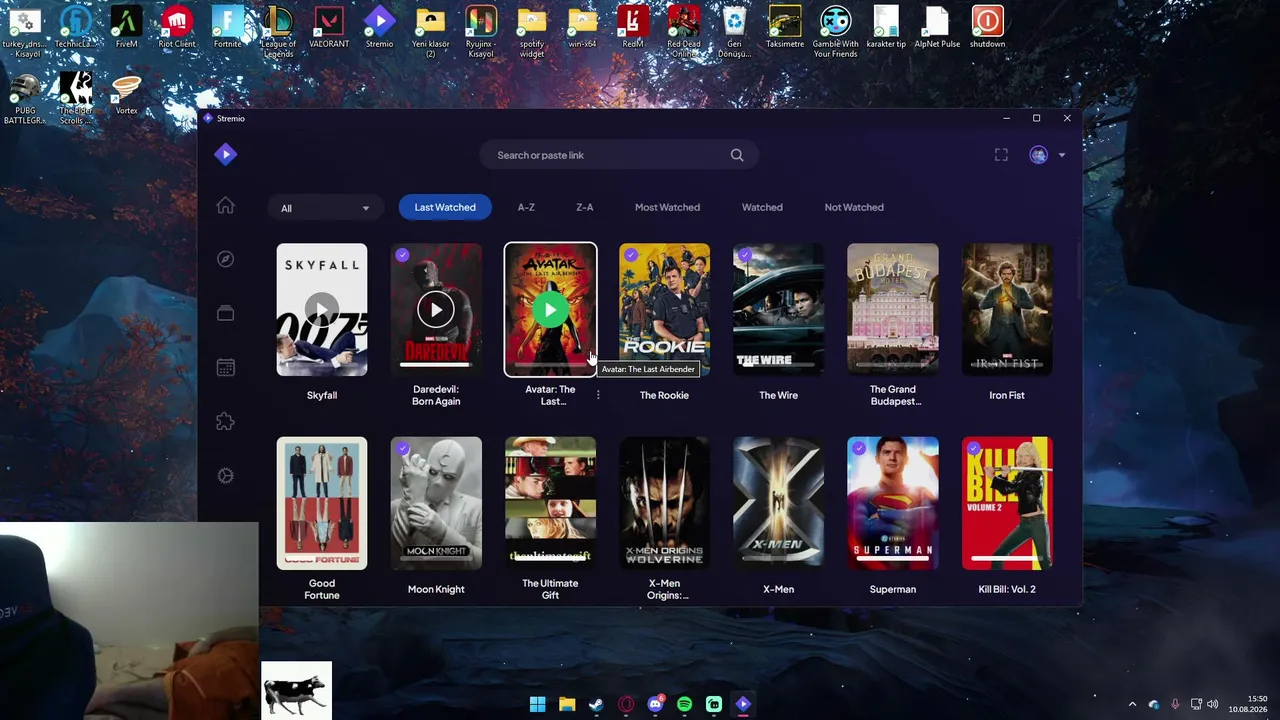Show only Watched items
Viewport: 1280px width, 720px height.
(762, 207)
